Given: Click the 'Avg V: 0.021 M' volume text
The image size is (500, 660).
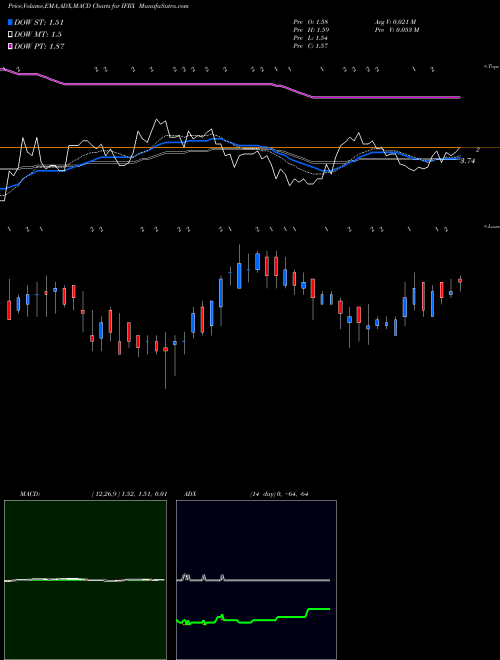Looking at the screenshot, I should [x=395, y=22].
